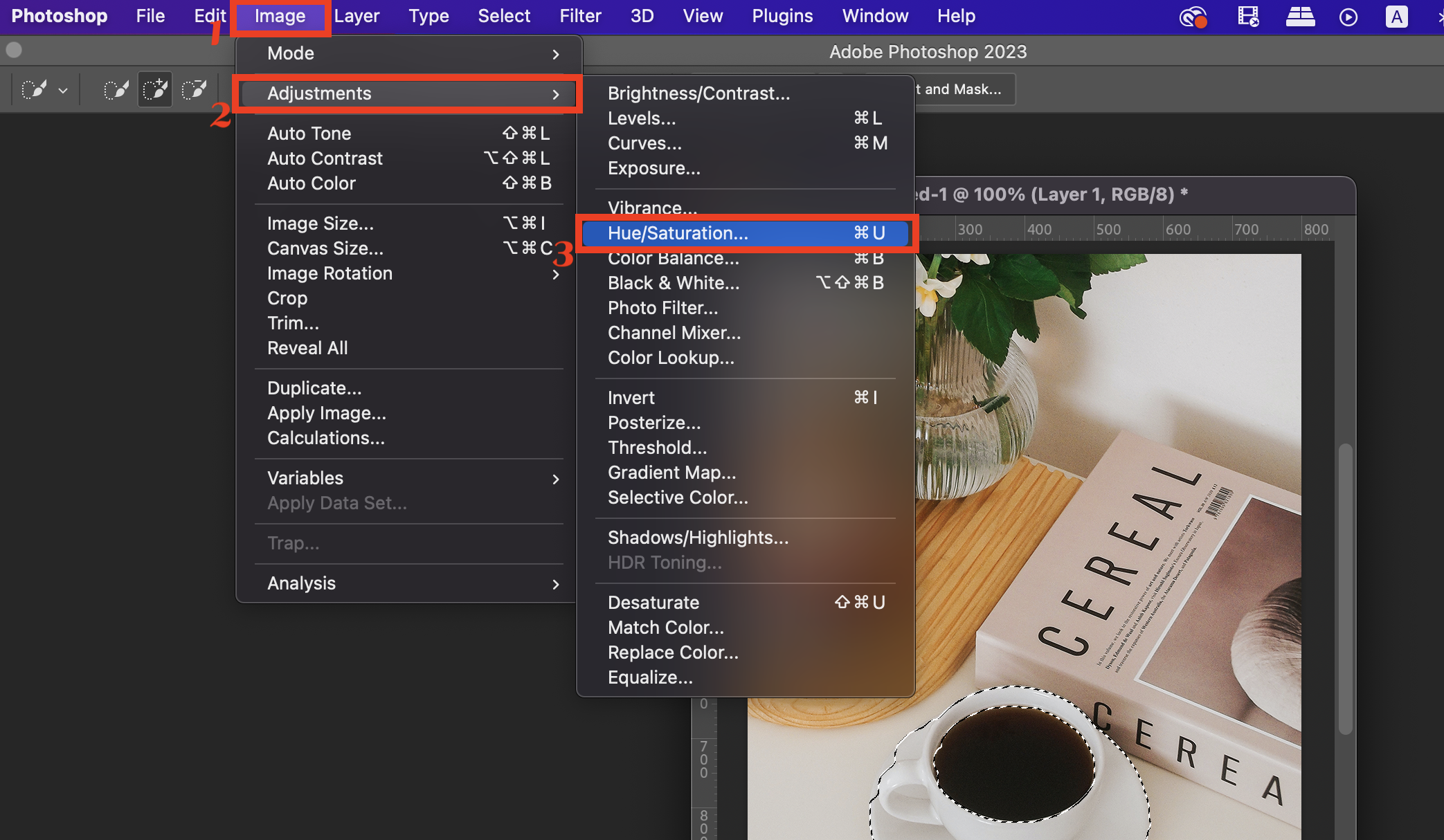Select Desaturate in the Adjustments list

[653, 603]
